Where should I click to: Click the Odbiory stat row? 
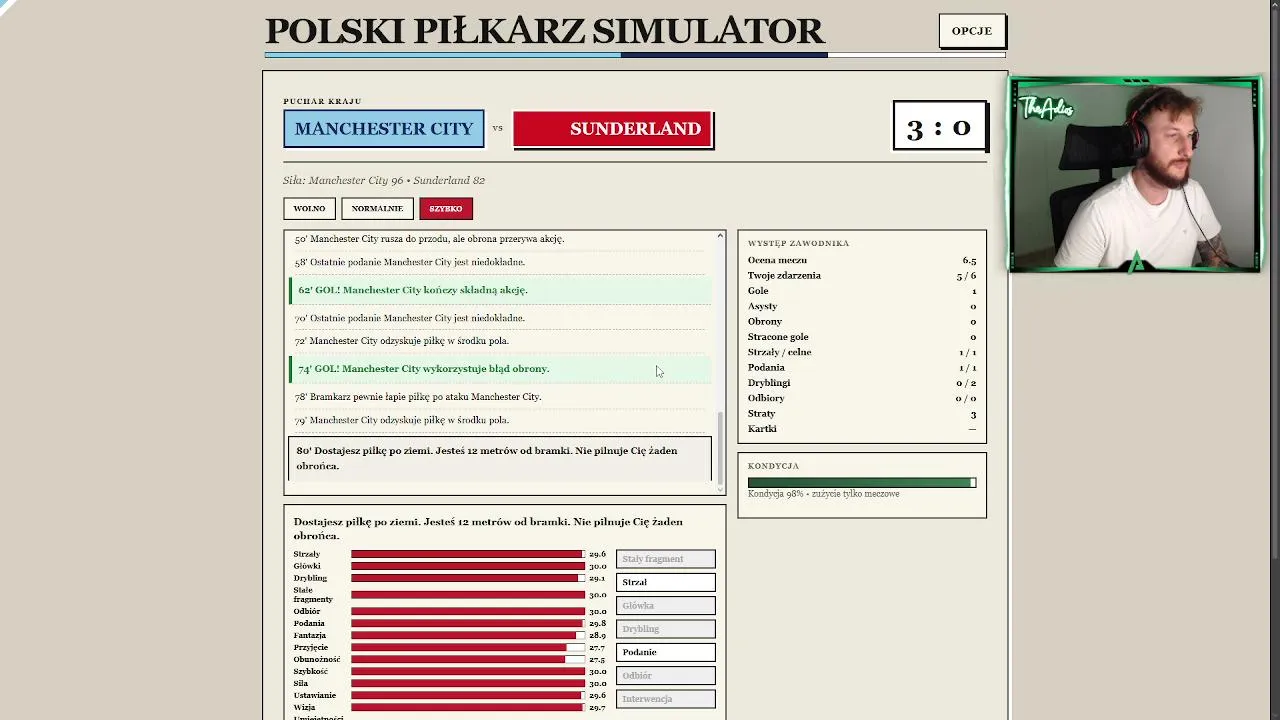[x=862, y=398]
